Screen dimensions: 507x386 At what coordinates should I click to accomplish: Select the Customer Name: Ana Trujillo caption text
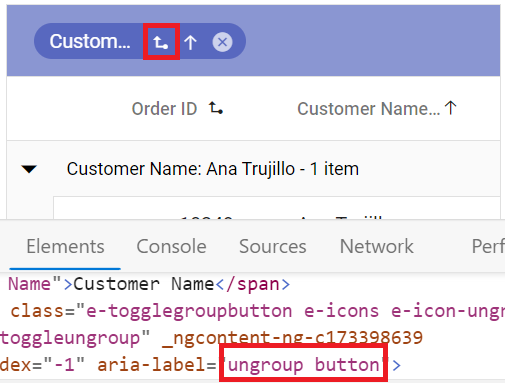[x=213, y=169]
